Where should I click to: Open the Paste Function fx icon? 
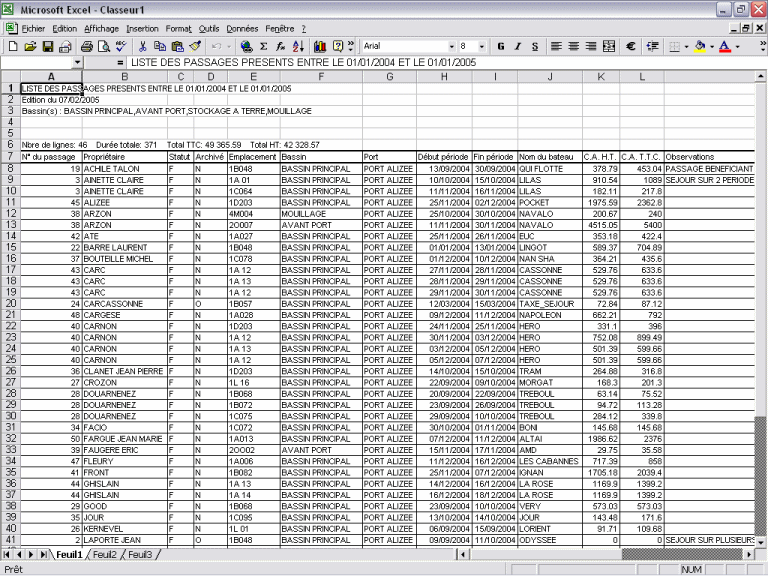(281, 47)
